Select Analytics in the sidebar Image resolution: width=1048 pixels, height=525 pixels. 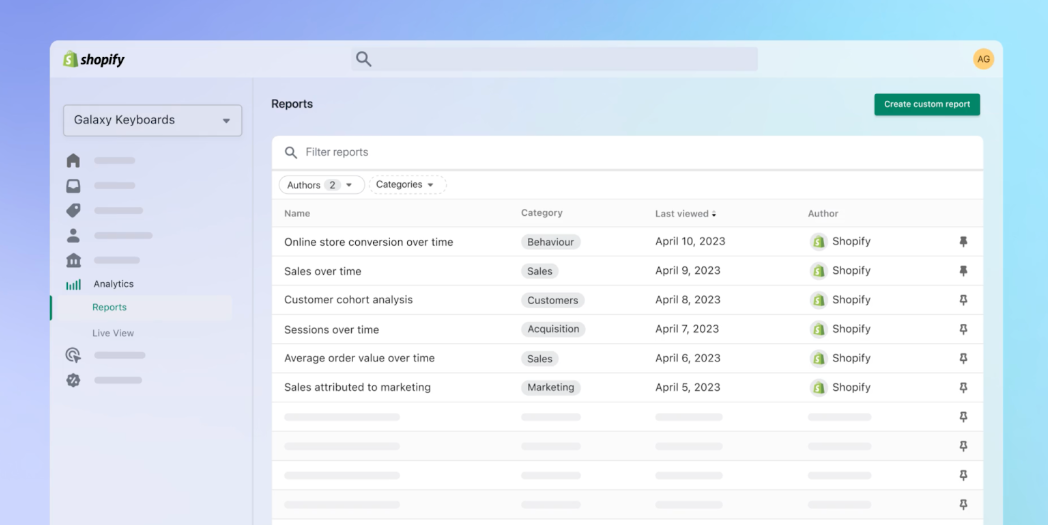[114, 284]
